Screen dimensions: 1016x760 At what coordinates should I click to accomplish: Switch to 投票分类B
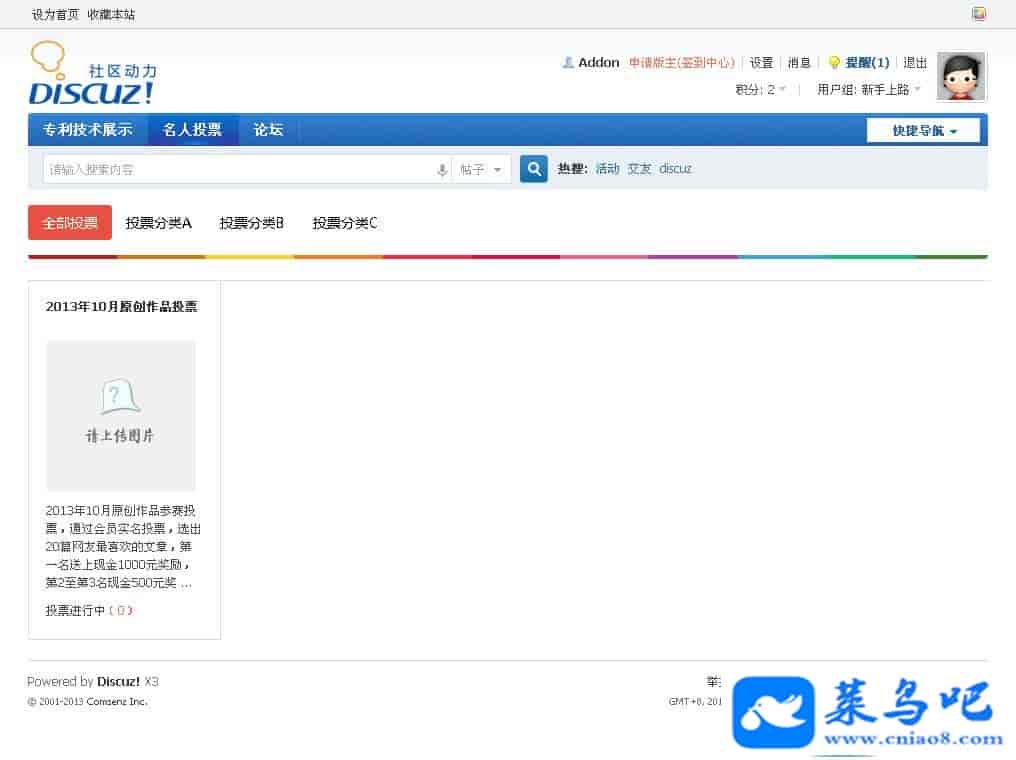(x=251, y=224)
